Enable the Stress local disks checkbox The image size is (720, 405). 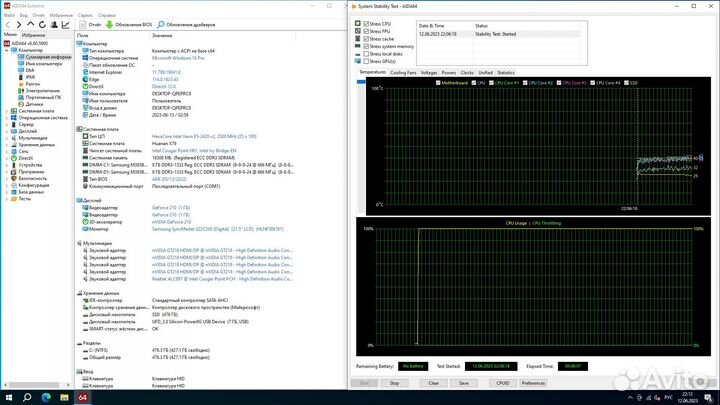pyautogui.click(x=366, y=54)
